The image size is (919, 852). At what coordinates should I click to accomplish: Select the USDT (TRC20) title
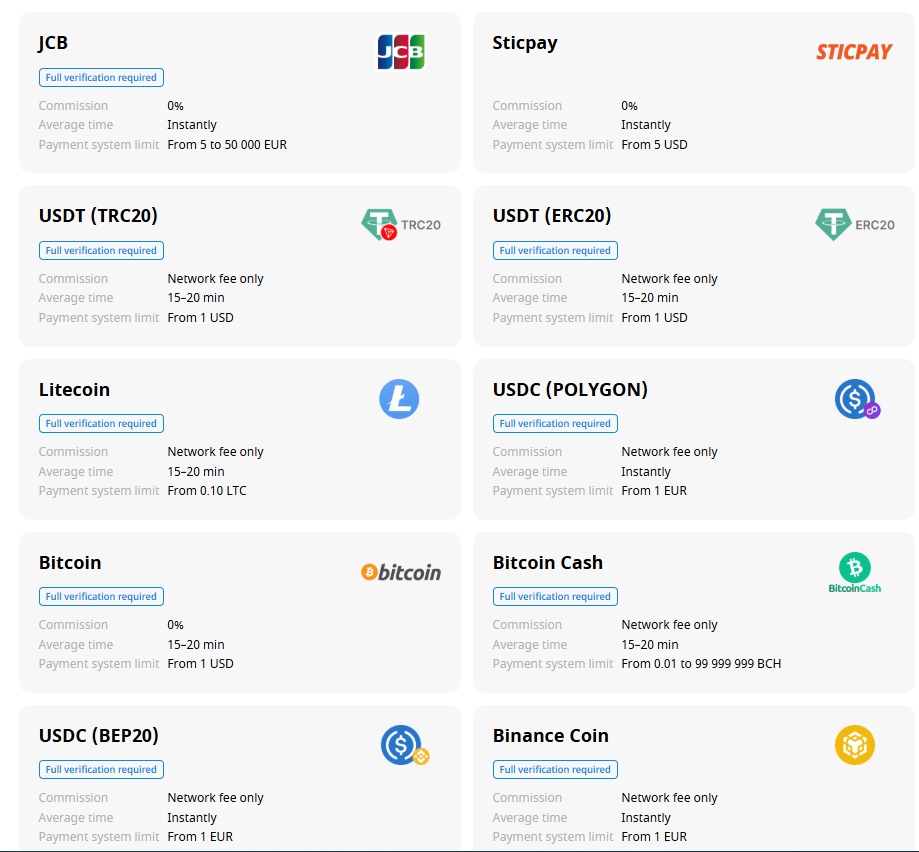pyautogui.click(x=98, y=216)
